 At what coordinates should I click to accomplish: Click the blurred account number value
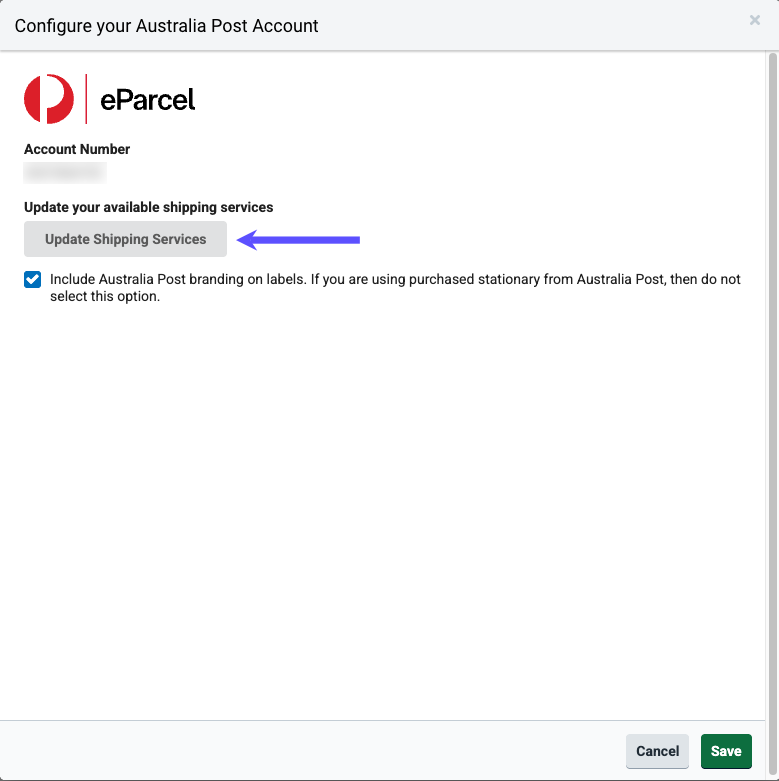65,172
